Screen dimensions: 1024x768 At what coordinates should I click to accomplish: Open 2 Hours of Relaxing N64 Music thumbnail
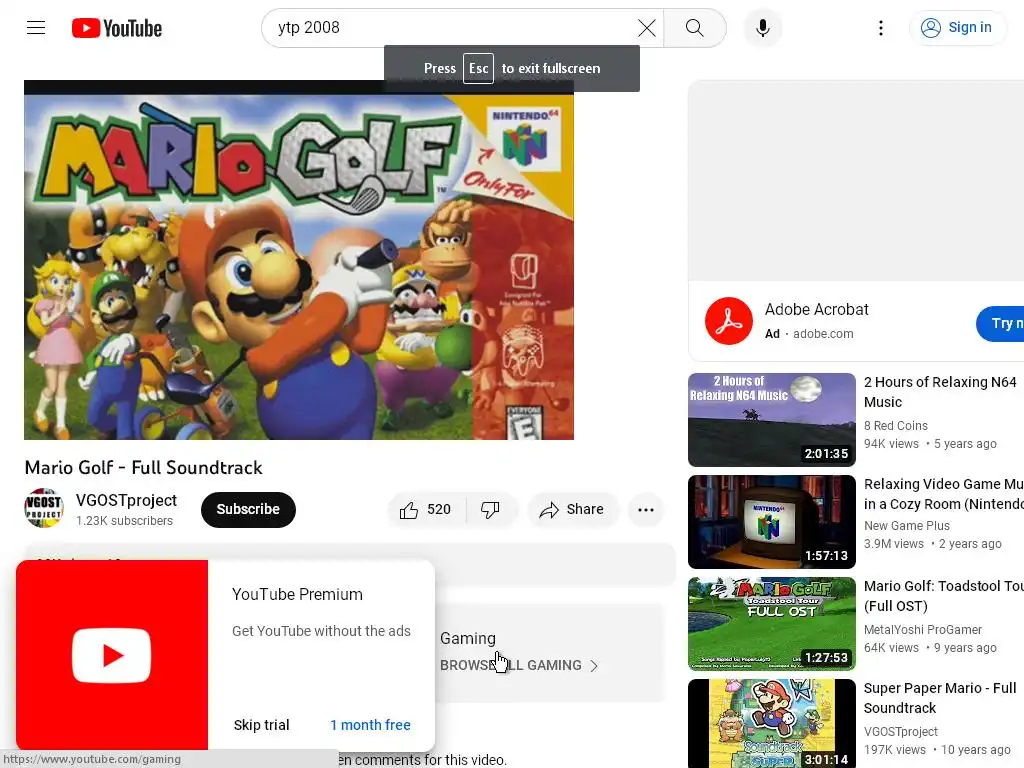tap(771, 420)
